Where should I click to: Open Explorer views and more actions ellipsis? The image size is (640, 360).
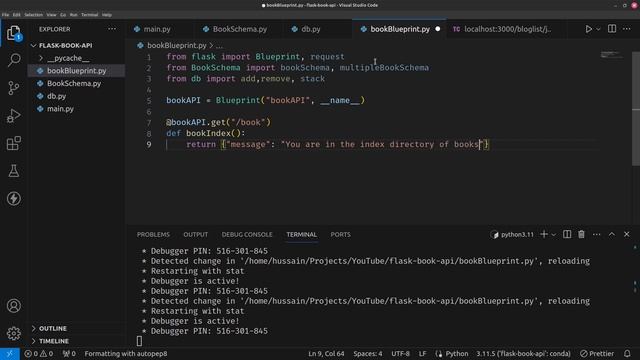[x=111, y=29]
